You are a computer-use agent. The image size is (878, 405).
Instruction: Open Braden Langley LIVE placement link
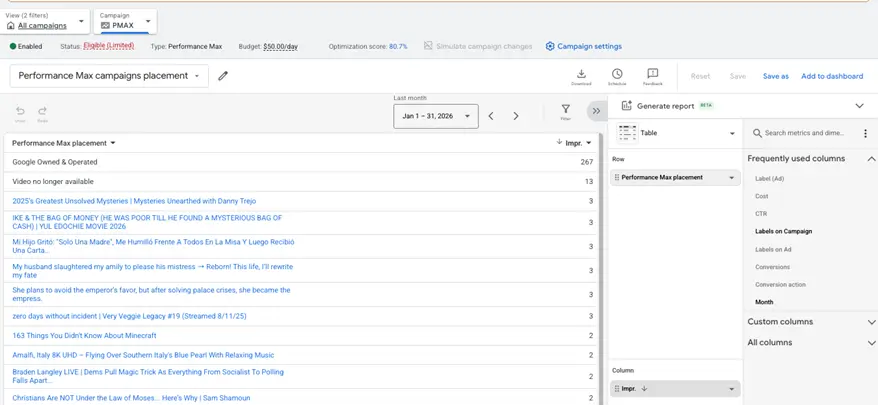point(148,376)
